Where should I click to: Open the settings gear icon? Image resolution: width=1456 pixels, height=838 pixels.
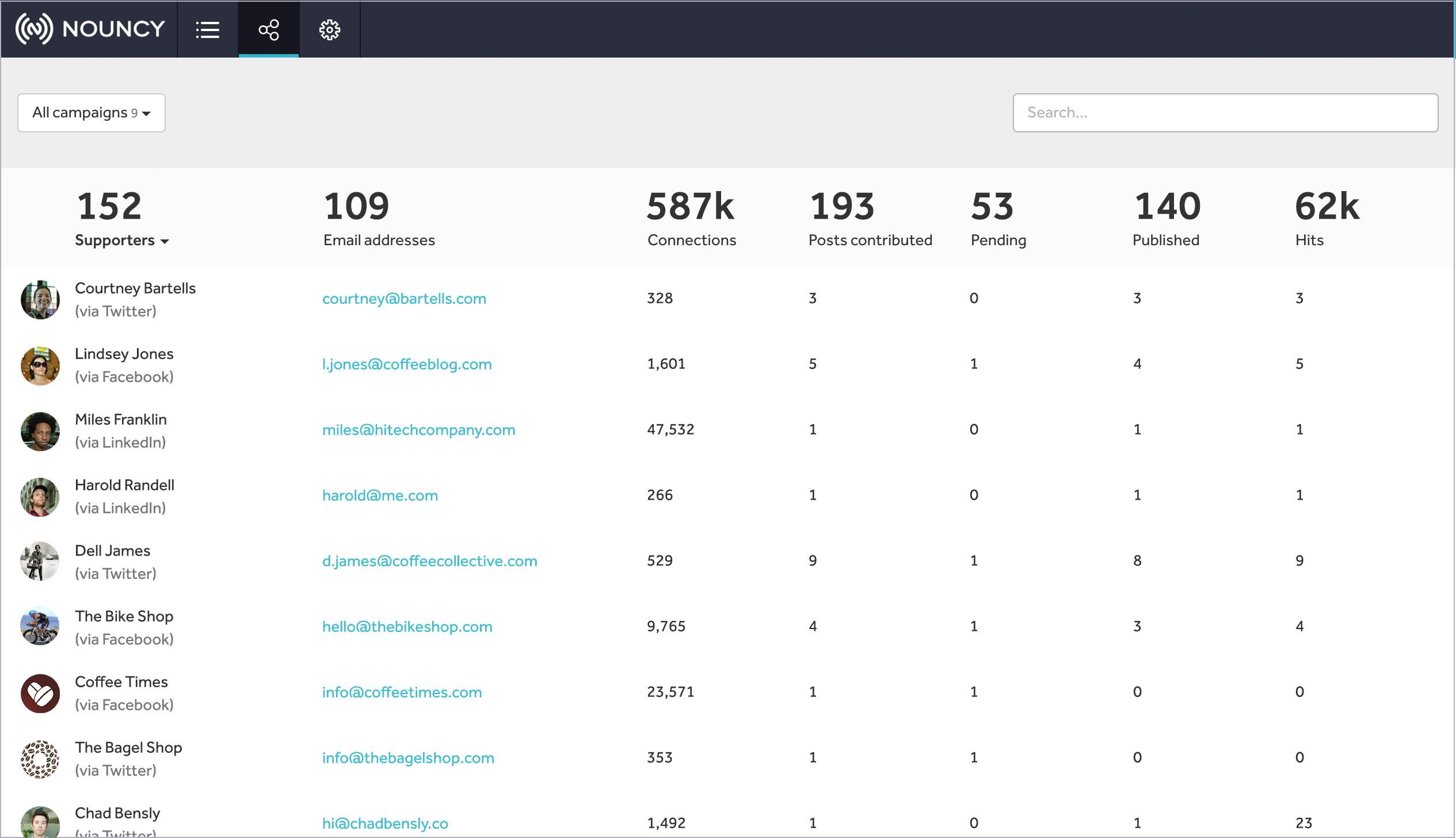click(x=330, y=29)
